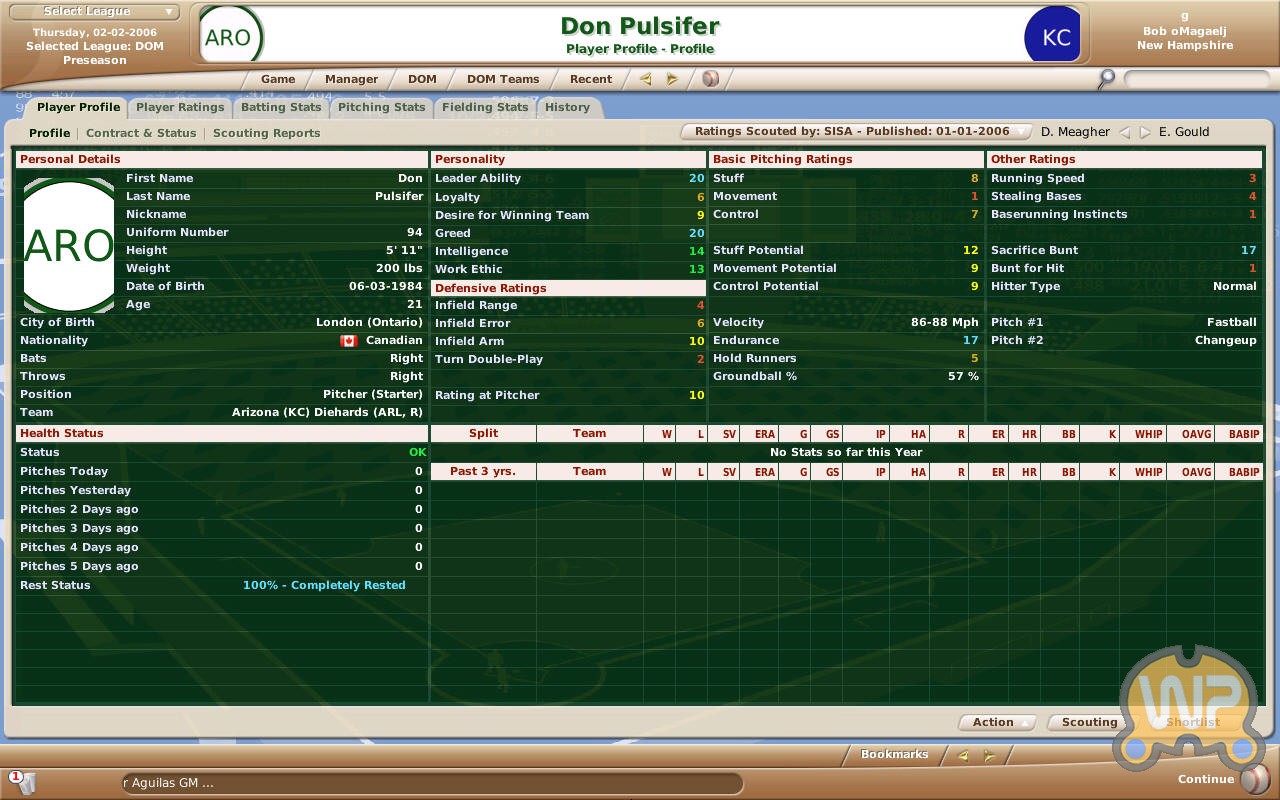Open the Contract & Status sub-page
Viewport: 1280px width, 800px height.
(x=141, y=133)
